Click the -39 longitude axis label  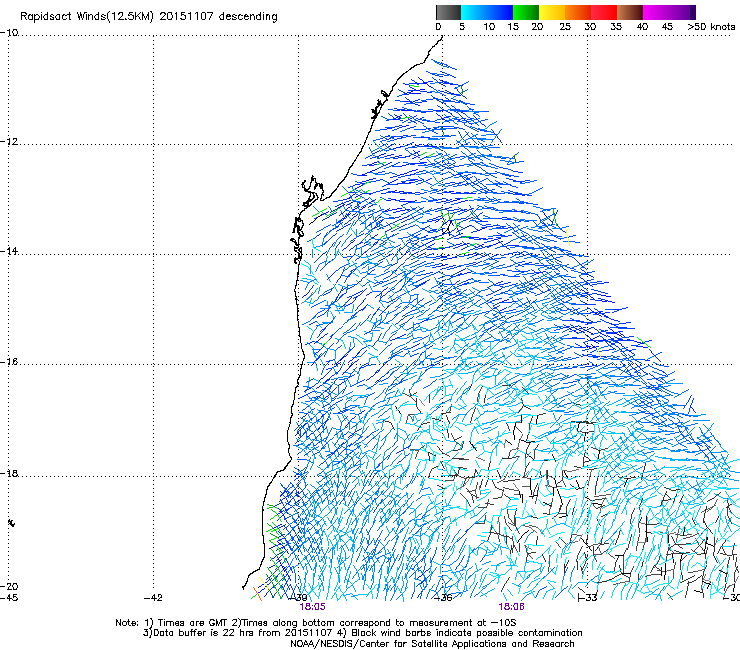point(298,598)
